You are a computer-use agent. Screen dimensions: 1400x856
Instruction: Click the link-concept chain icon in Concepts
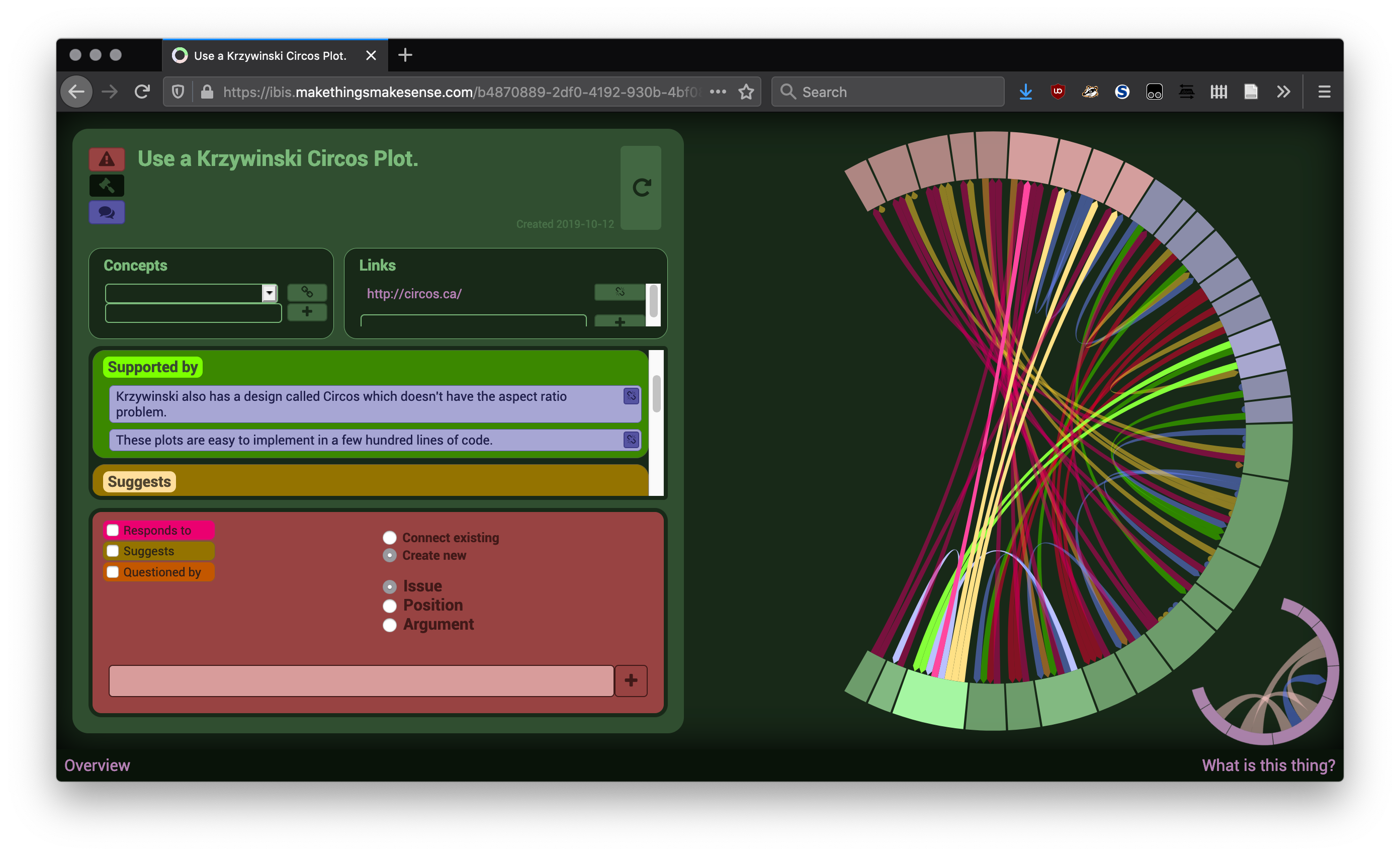(x=307, y=292)
